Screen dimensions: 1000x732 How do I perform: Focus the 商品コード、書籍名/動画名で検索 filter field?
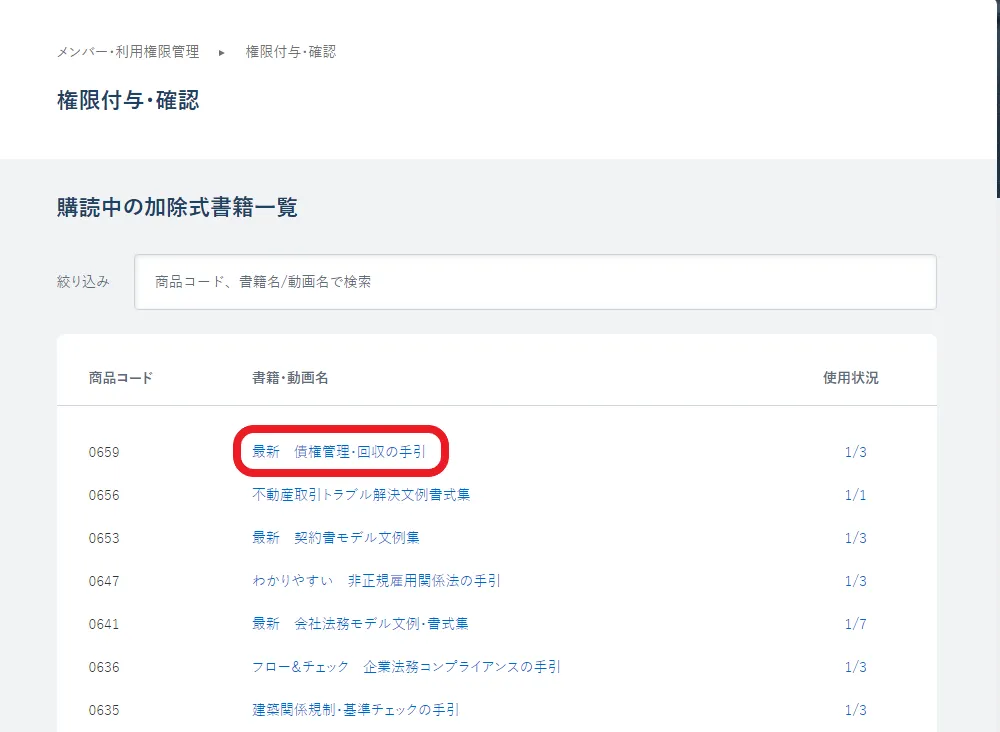tap(535, 282)
